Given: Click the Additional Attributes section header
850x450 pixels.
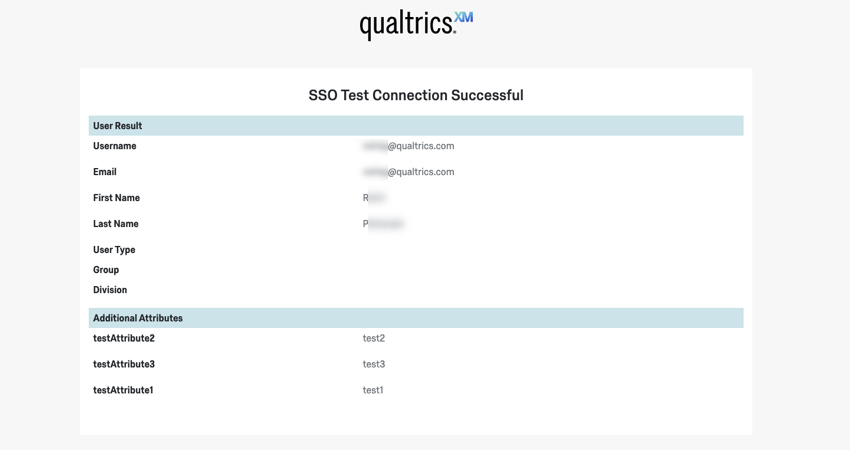Looking at the screenshot, I should point(138,318).
